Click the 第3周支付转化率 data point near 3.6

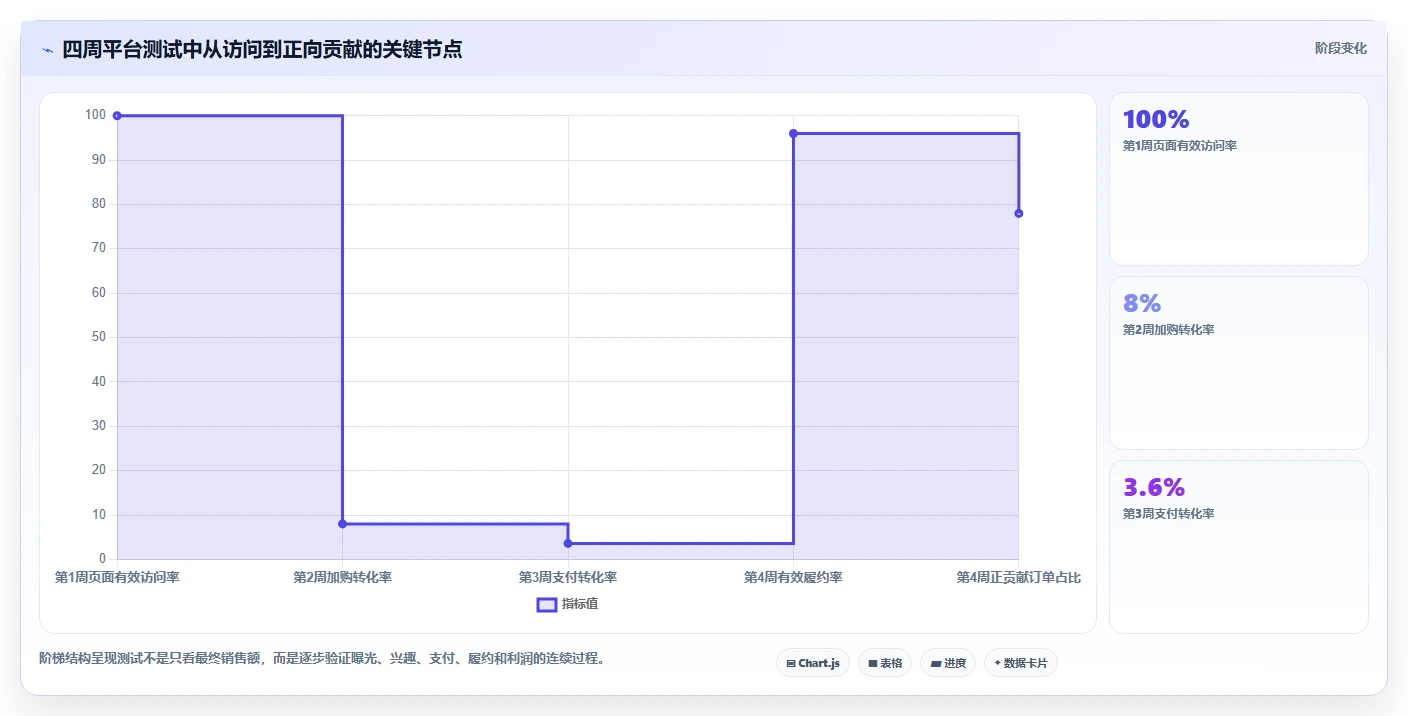[568, 543]
